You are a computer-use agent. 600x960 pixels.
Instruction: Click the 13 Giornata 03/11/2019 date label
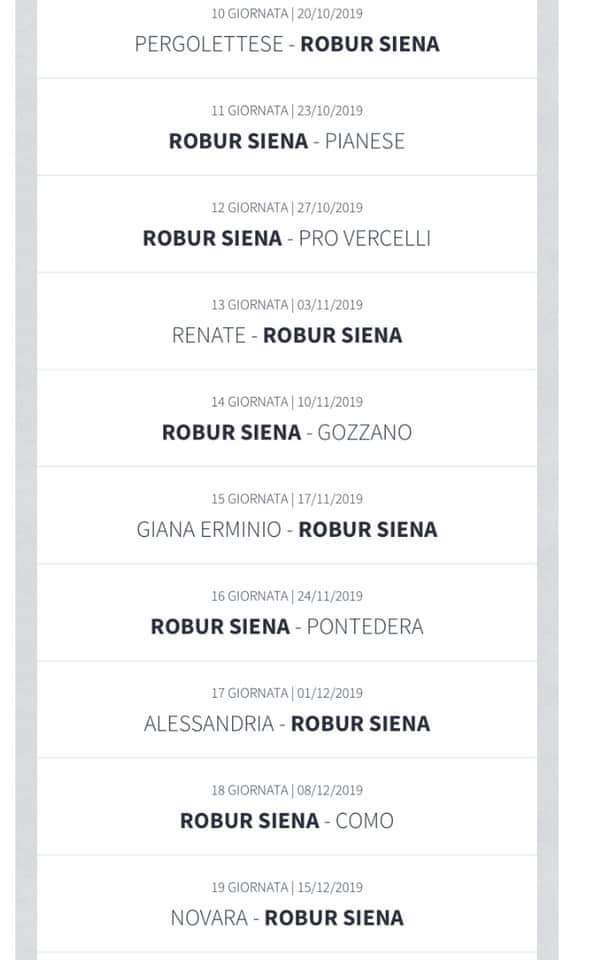coord(287,305)
